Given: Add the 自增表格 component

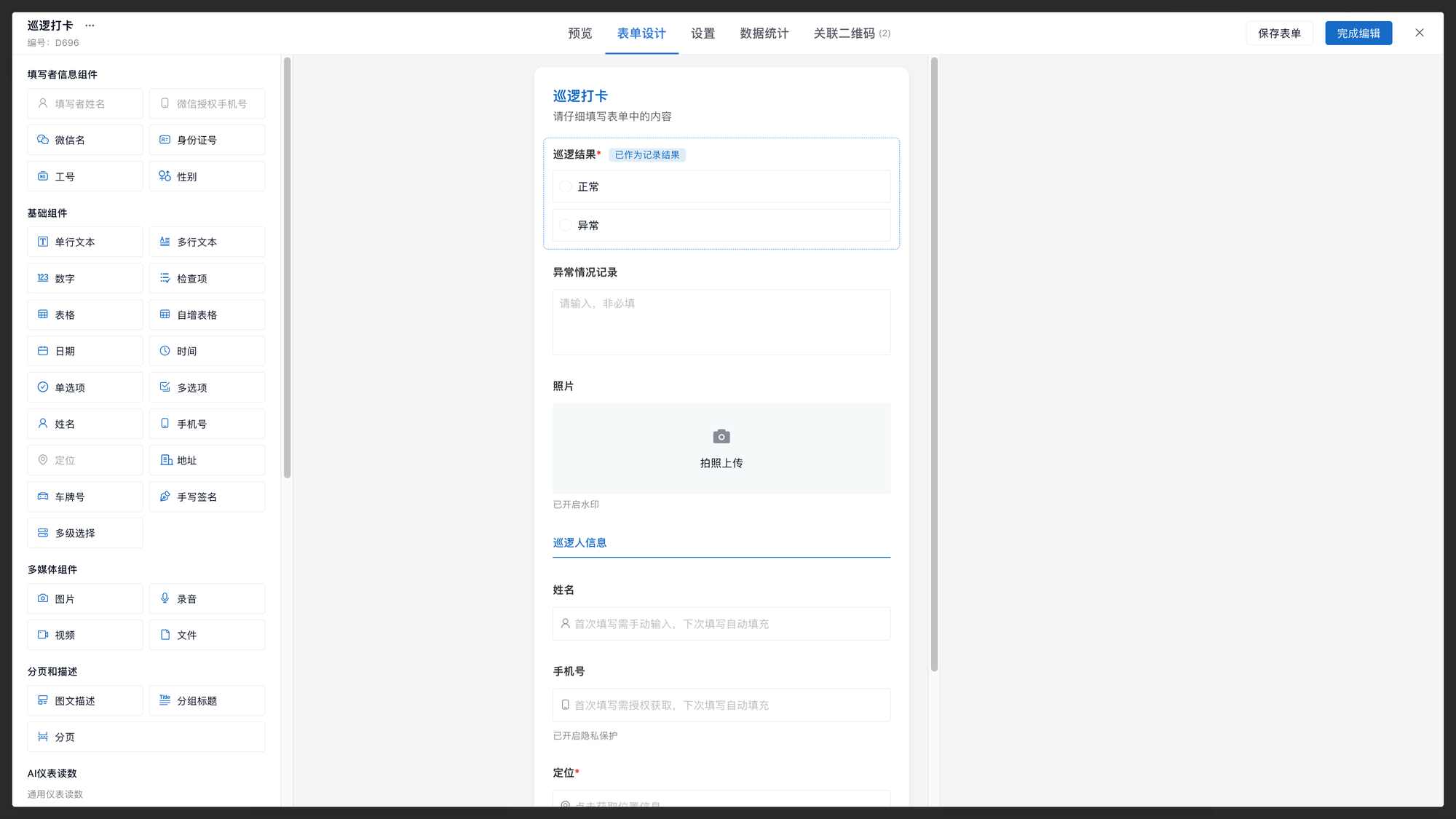Looking at the screenshot, I should [x=207, y=314].
